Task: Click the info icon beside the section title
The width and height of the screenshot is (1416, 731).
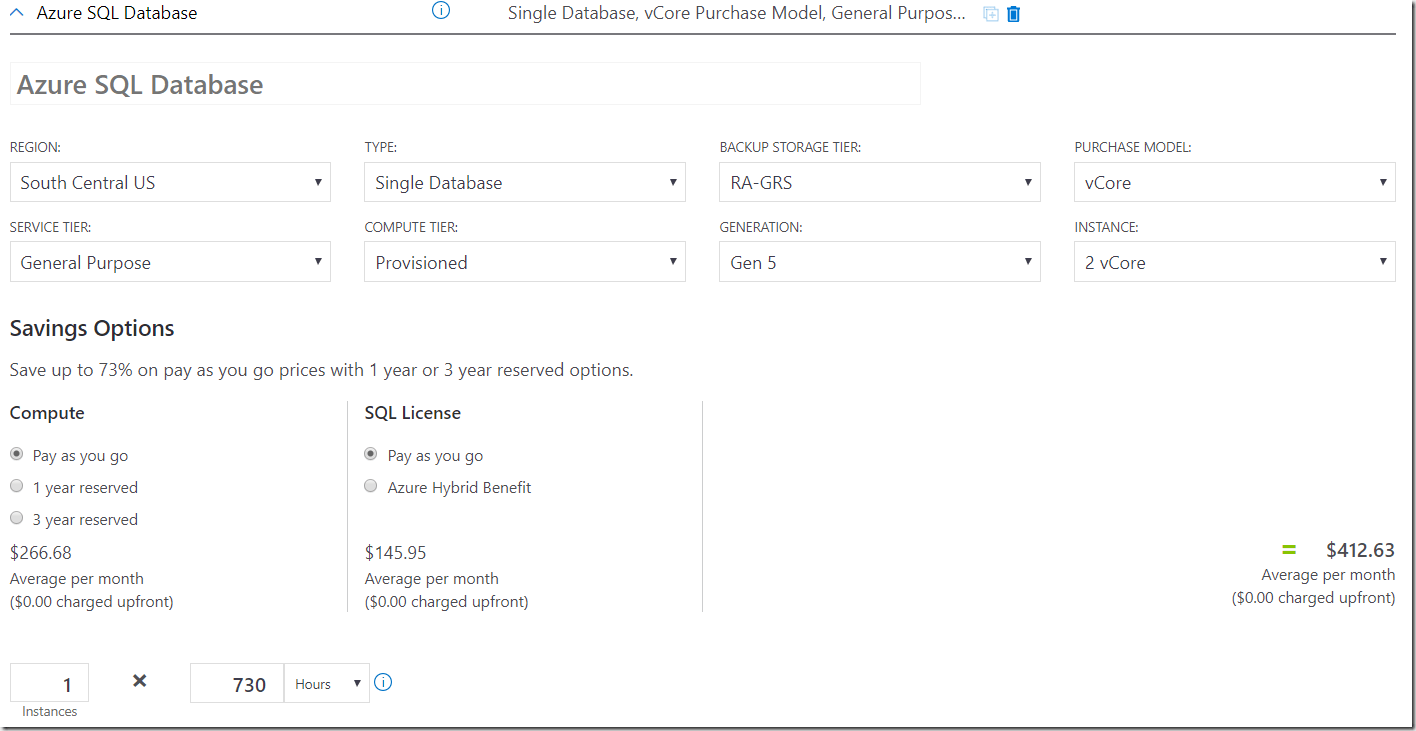Action: click(441, 12)
